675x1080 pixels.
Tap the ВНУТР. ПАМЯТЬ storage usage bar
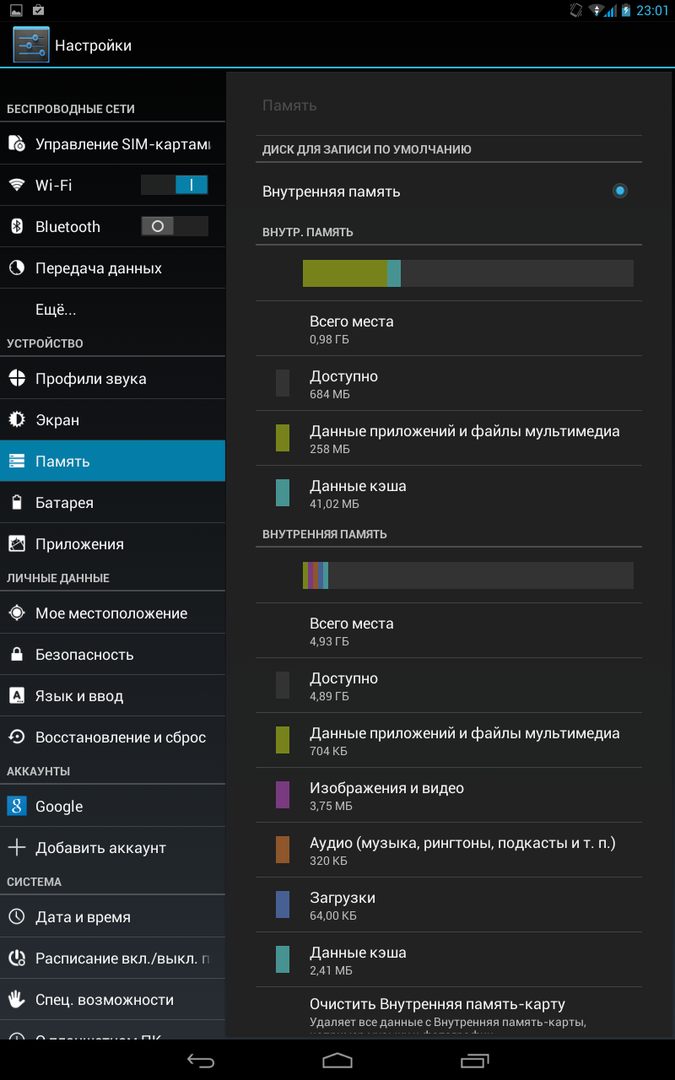click(x=468, y=273)
